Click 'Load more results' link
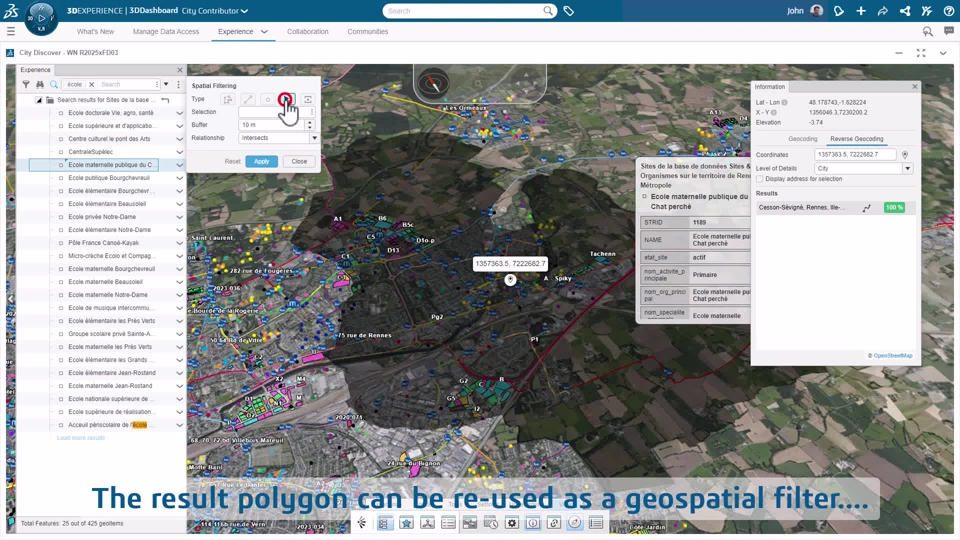 coord(81,438)
